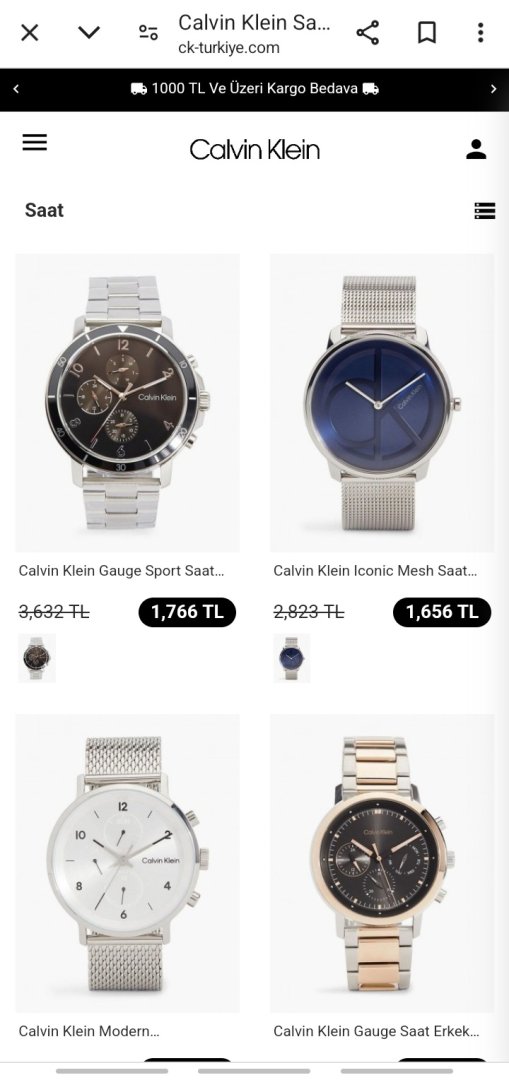Show the previous promo banner message
Screen dimensions: 509x1080
pyautogui.click(x=16, y=89)
